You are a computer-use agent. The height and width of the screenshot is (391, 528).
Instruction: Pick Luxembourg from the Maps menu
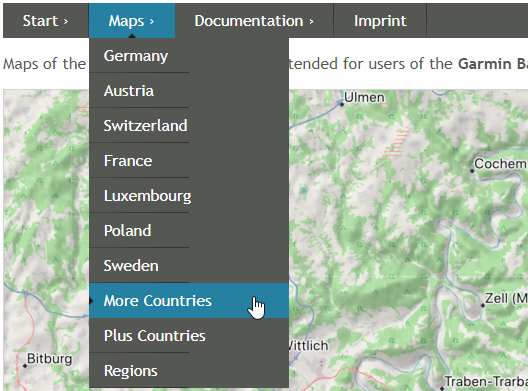click(189, 196)
